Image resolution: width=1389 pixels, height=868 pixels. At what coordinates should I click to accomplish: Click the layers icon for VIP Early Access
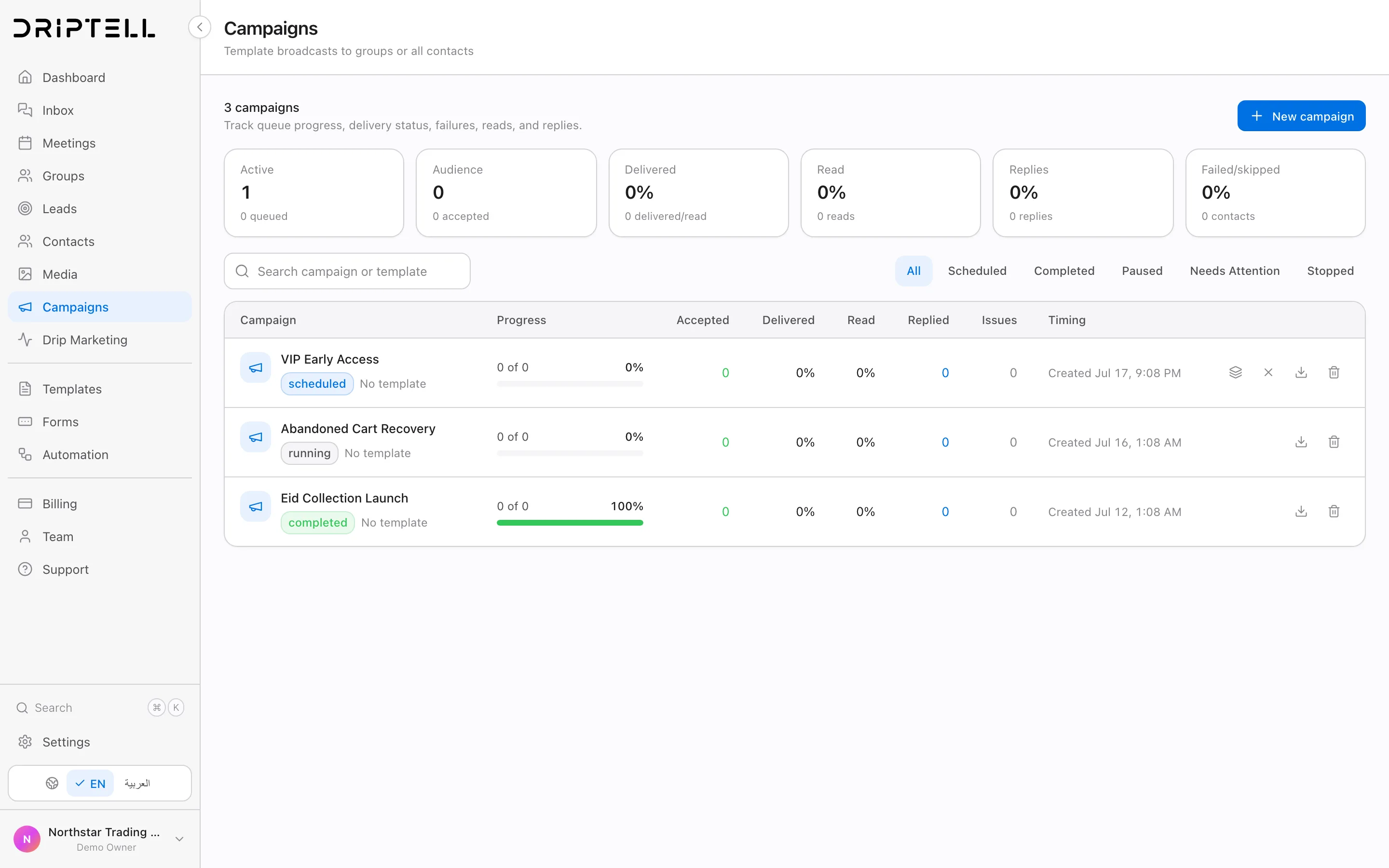(1235, 373)
